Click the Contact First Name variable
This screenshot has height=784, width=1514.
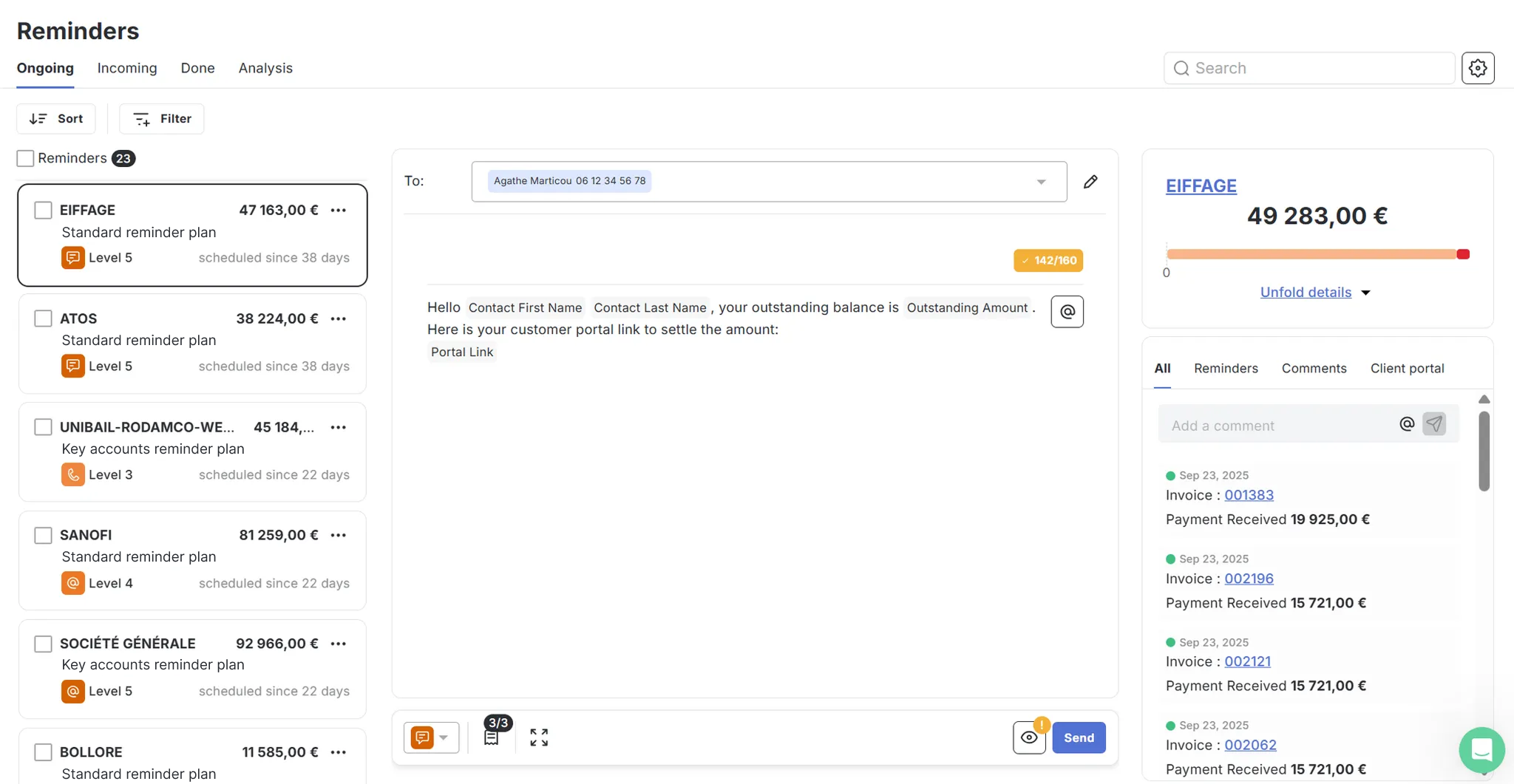click(525, 307)
